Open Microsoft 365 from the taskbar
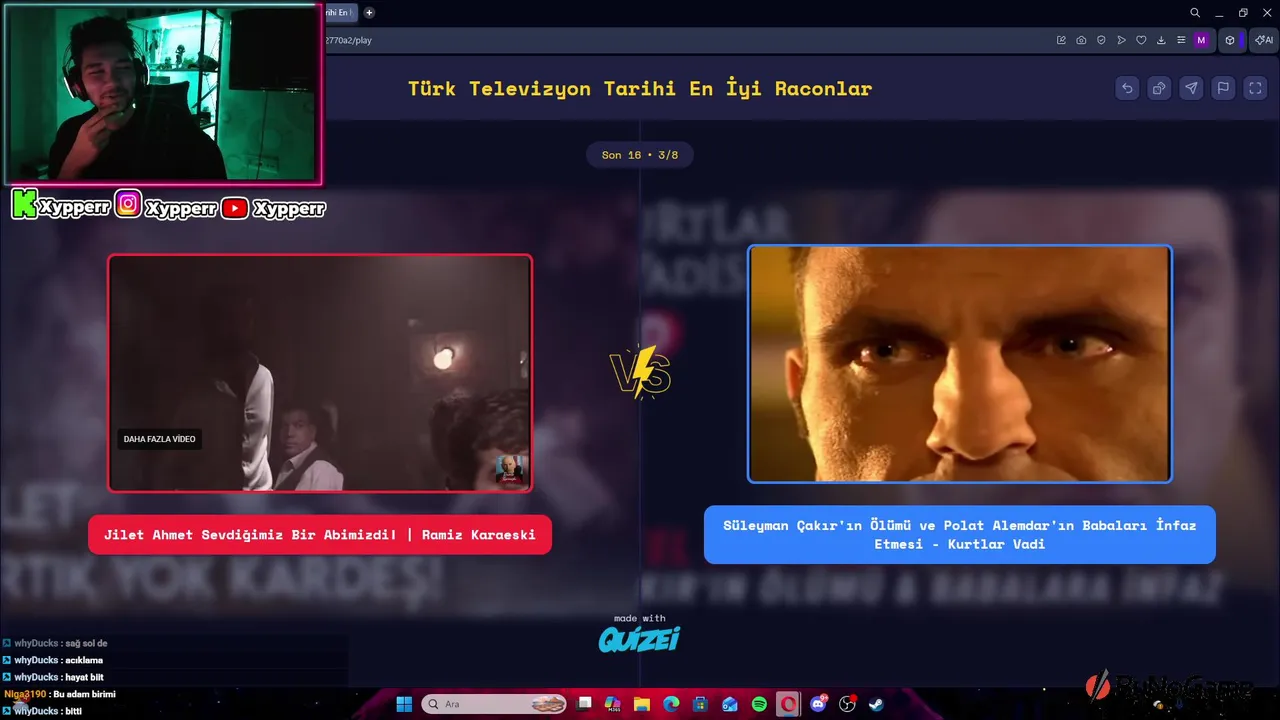Screen dimensions: 1280x720 tap(613, 704)
